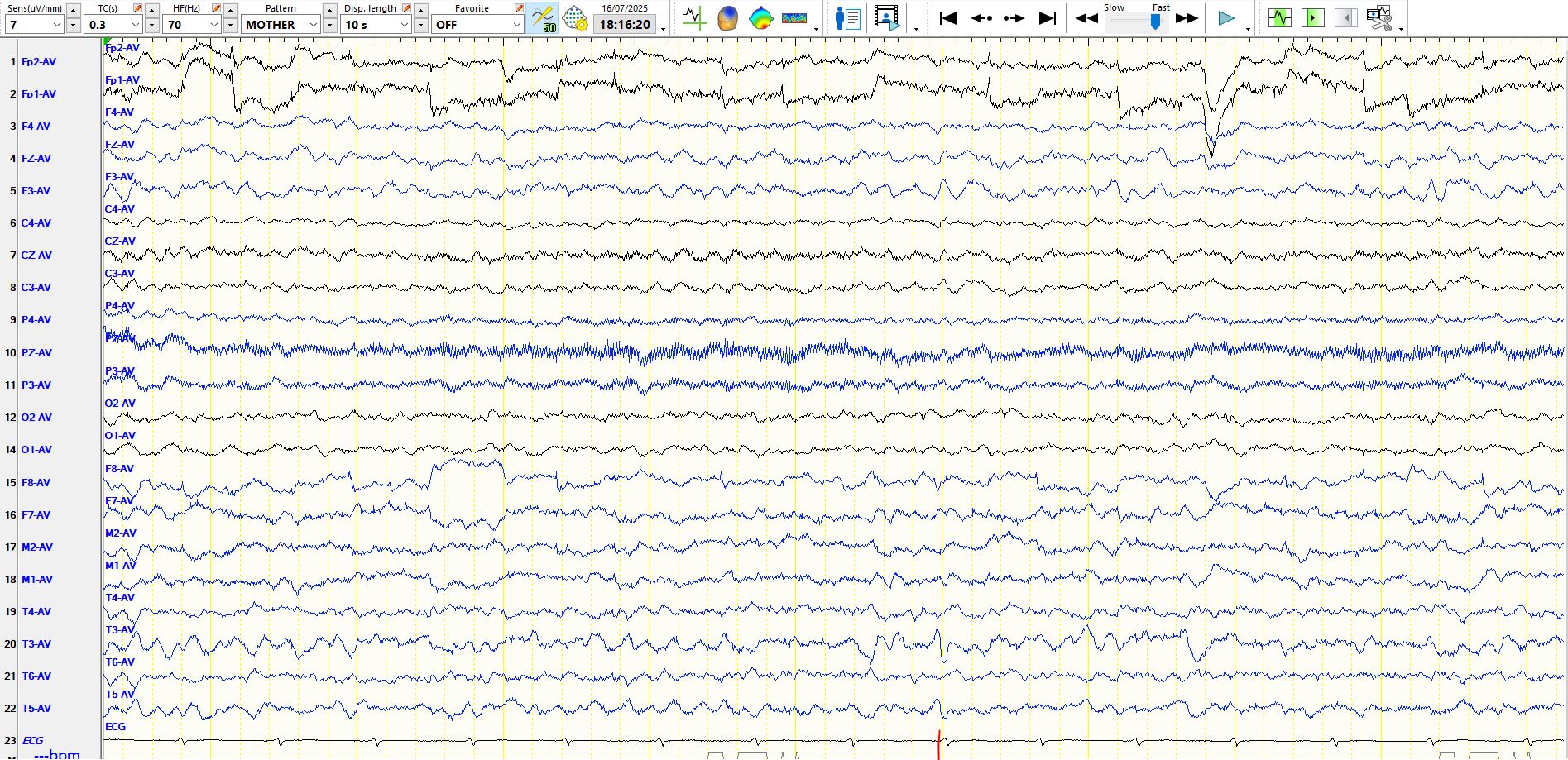Step TC(s) value down
Image resolution: width=1568 pixels, height=760 pixels.
tap(151, 25)
